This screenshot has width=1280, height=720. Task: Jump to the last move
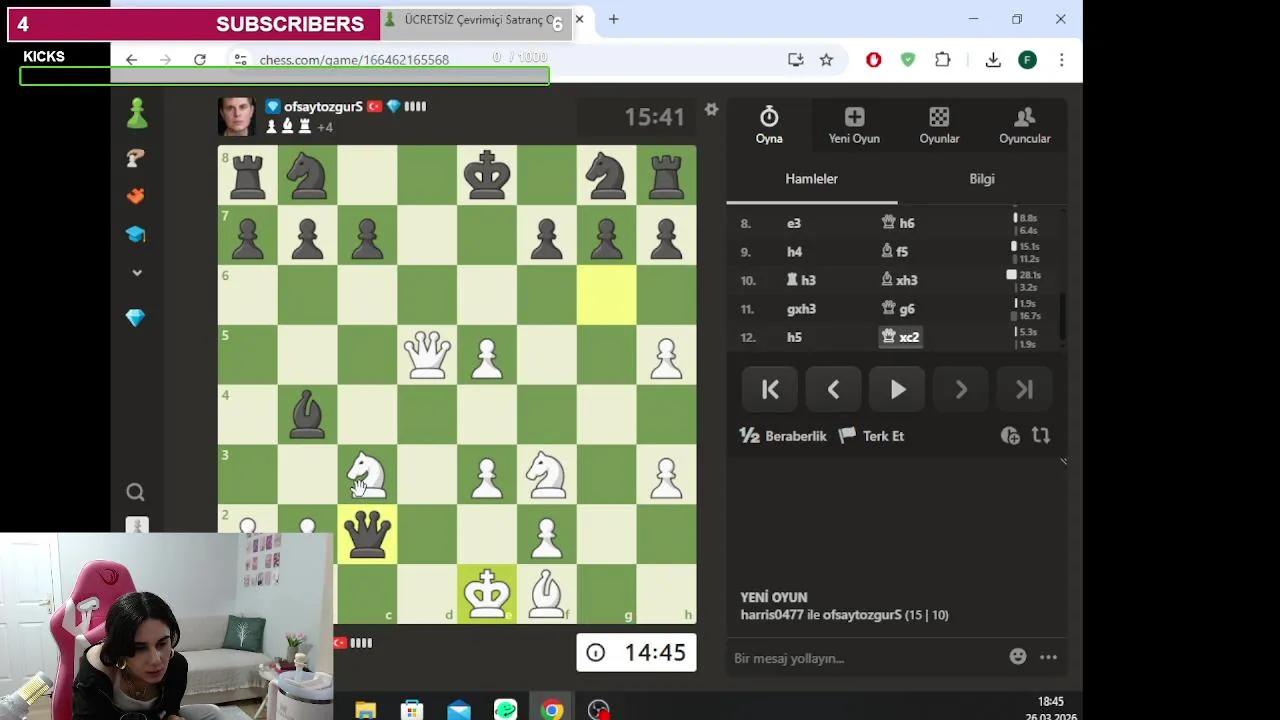[1025, 390]
